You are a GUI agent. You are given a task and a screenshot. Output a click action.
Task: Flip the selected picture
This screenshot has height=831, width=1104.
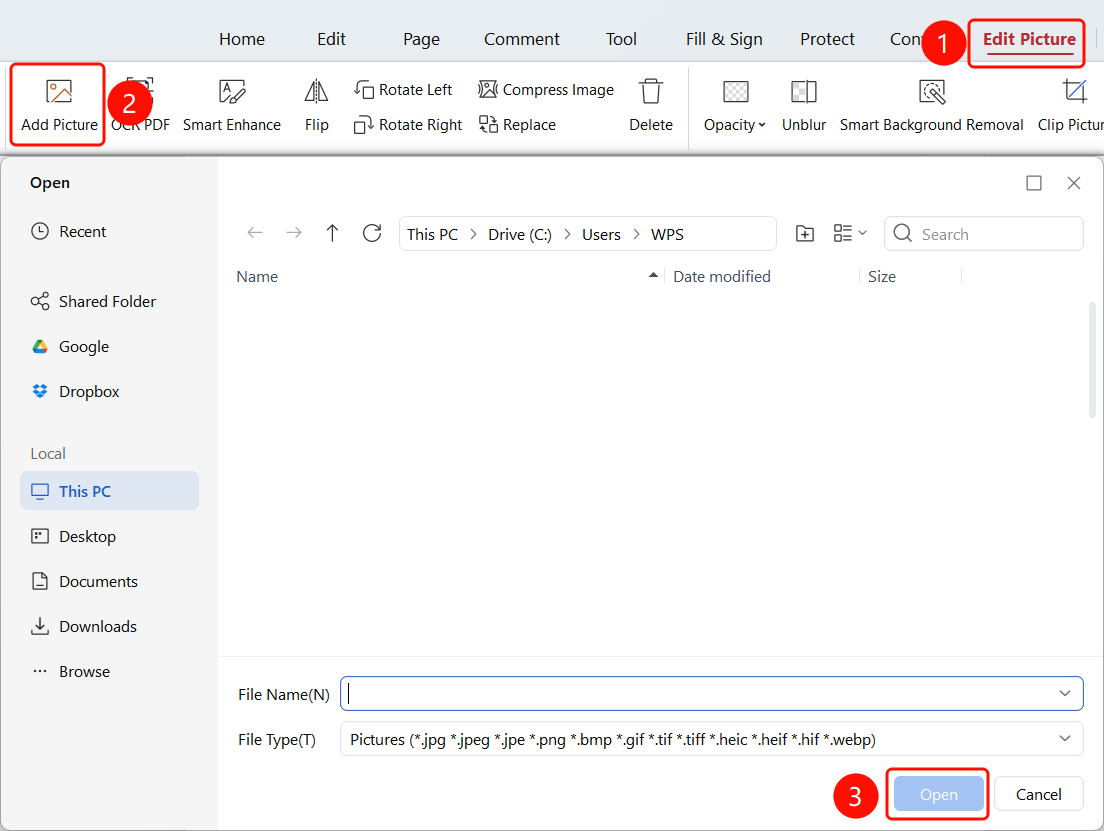pos(316,105)
